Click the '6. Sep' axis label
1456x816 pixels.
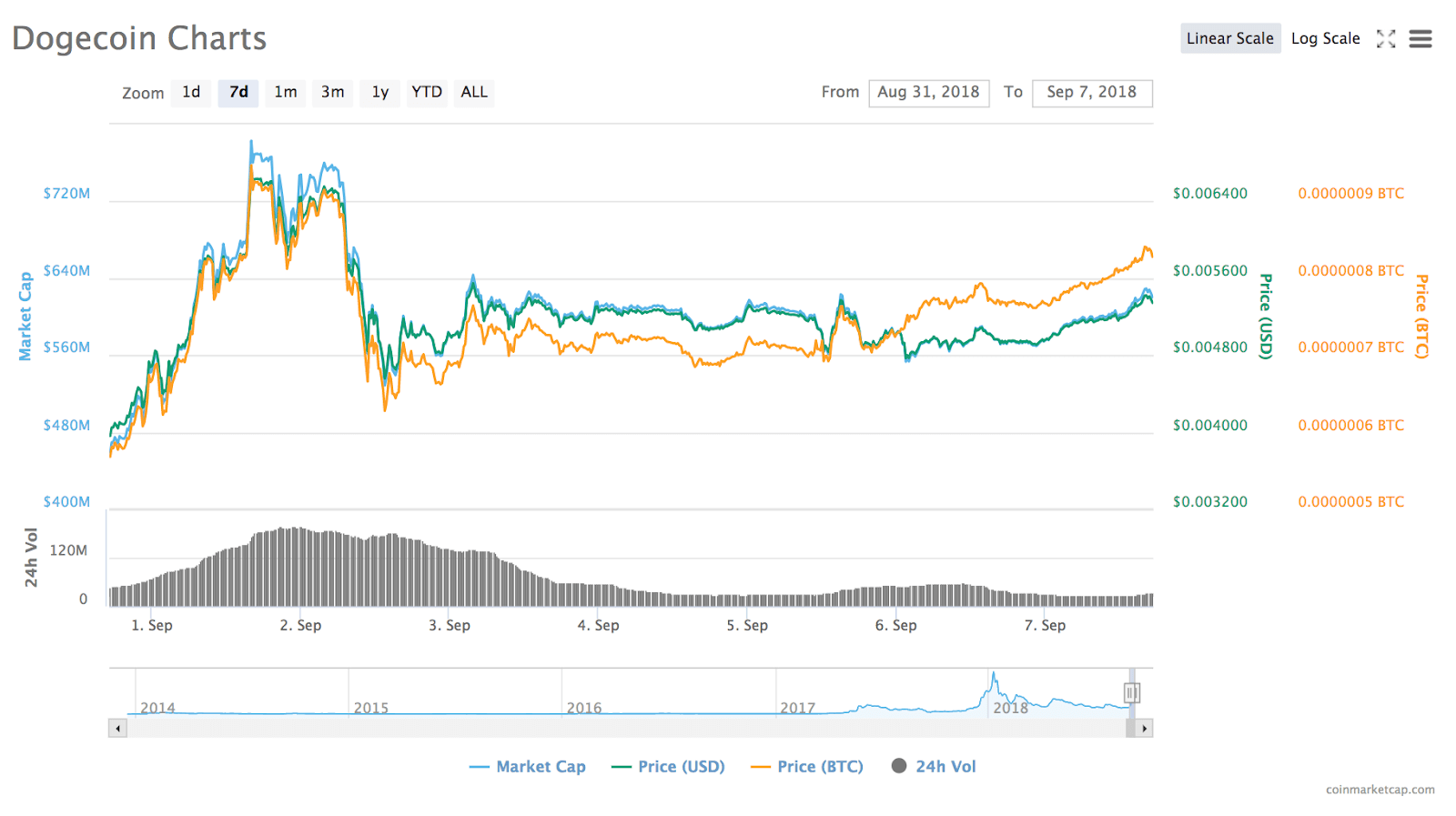pos(896,626)
